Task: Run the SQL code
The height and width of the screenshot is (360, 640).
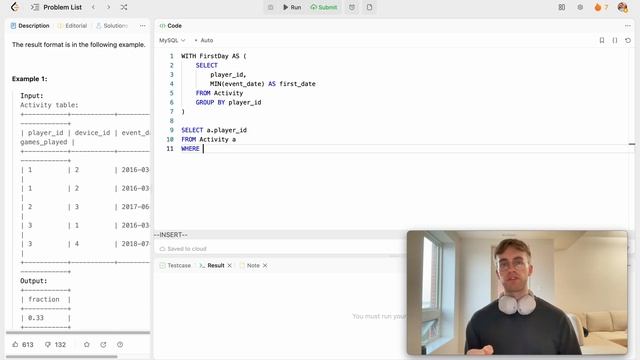Action: pos(292,7)
